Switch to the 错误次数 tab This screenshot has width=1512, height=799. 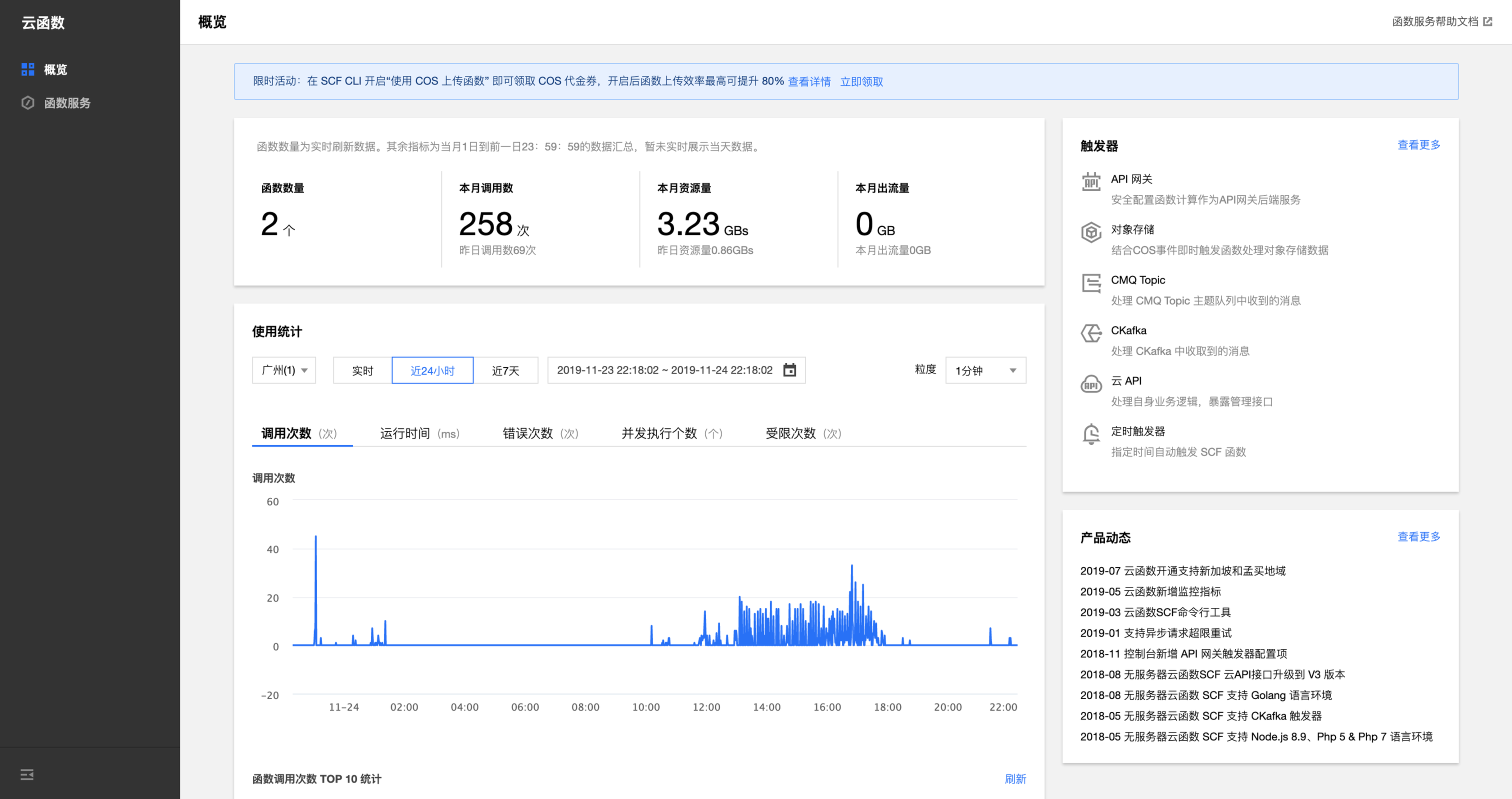pos(540,433)
